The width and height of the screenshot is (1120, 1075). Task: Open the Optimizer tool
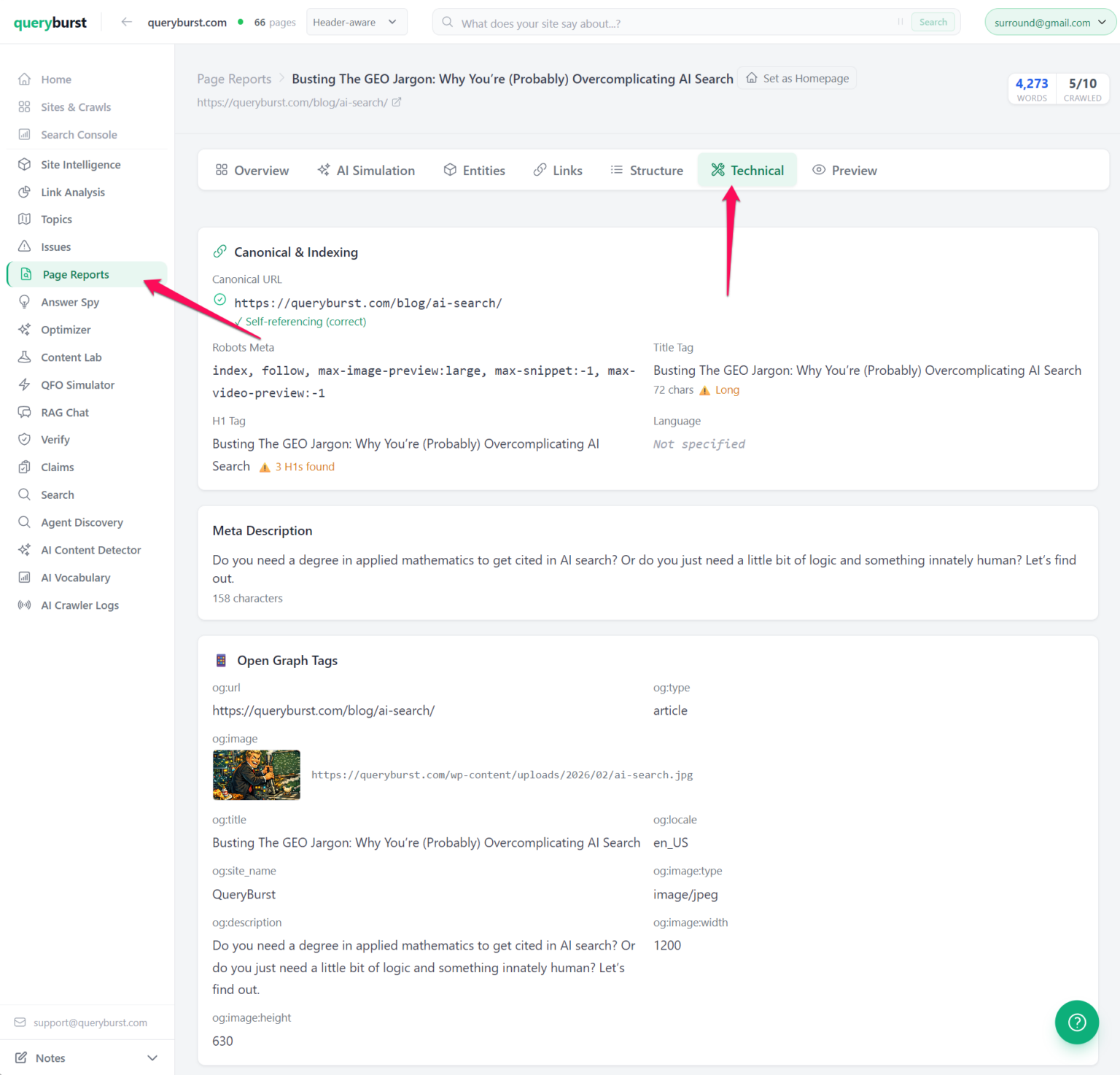pyautogui.click(x=66, y=330)
